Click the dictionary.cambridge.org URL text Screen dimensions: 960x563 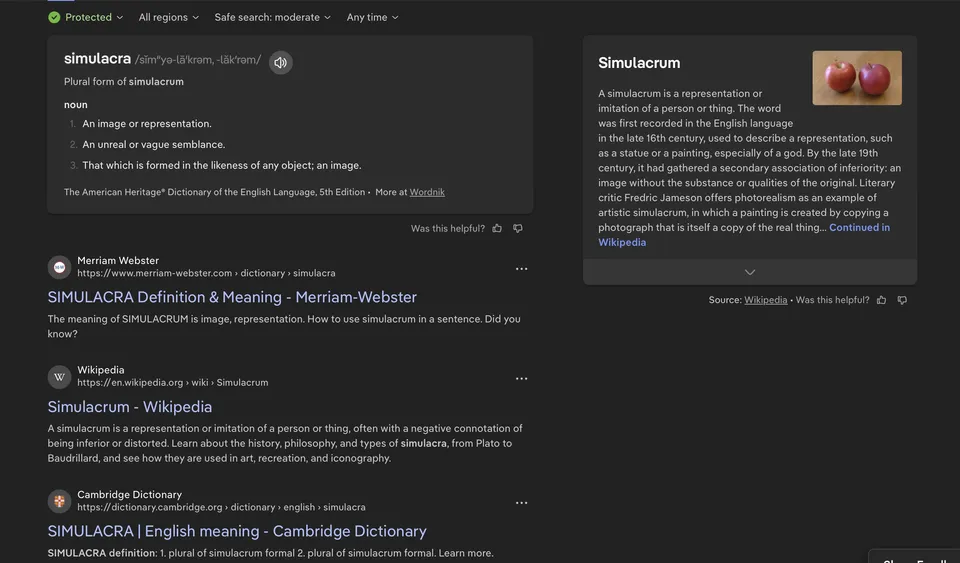tap(221, 507)
